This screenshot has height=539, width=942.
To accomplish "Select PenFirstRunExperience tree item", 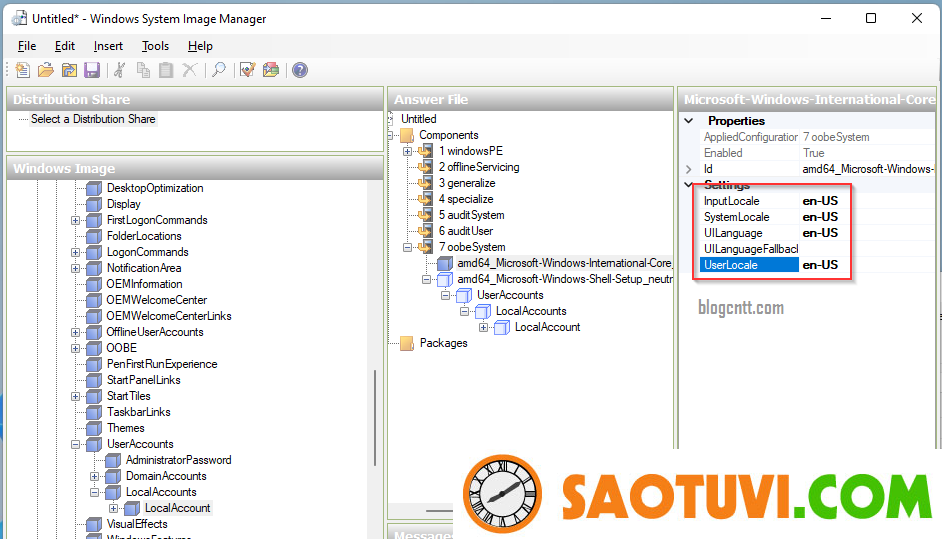I will [x=162, y=364].
